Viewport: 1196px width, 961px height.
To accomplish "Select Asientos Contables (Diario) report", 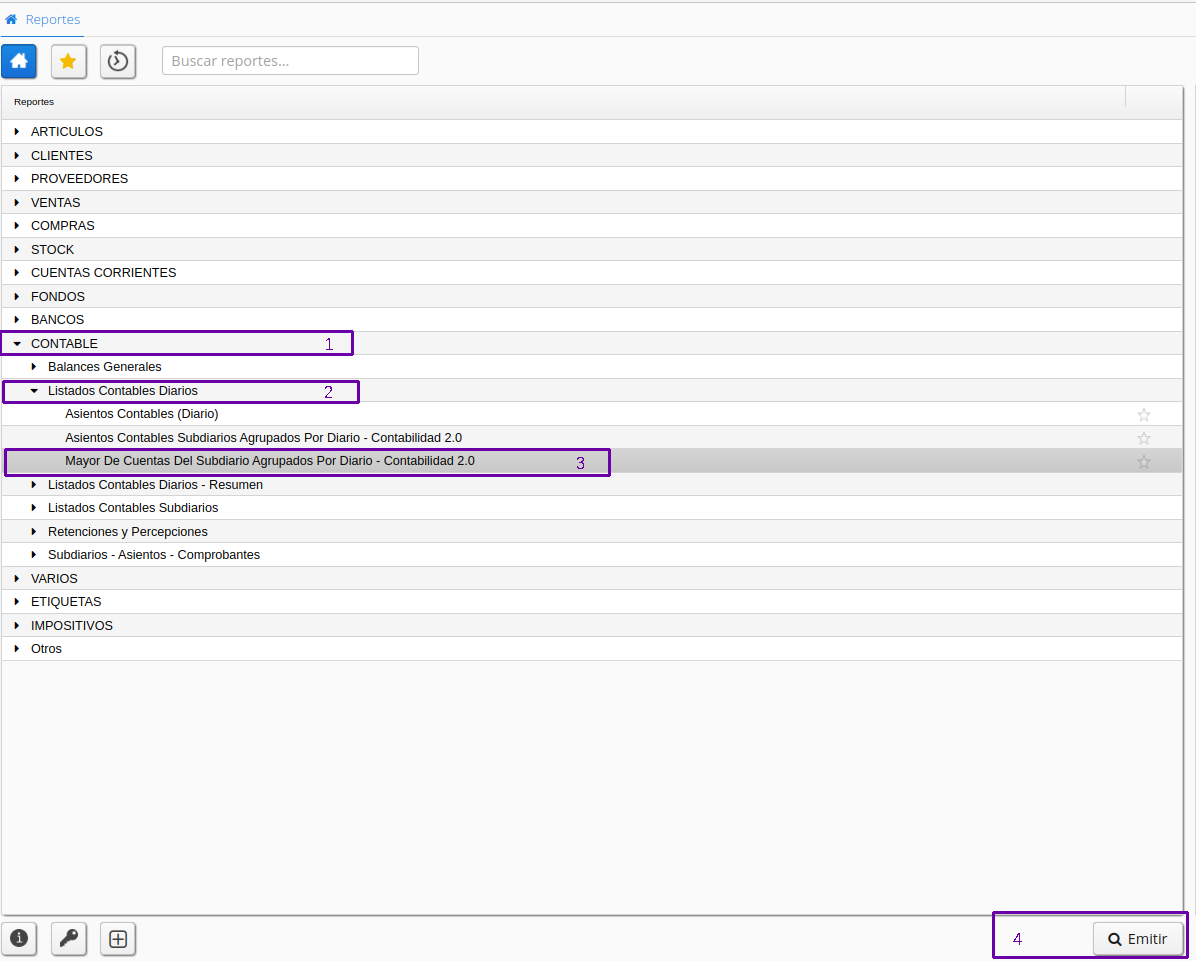I will tap(142, 414).
